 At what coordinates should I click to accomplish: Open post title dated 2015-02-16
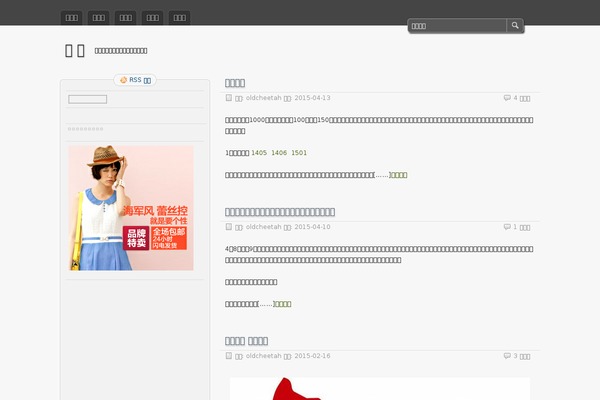coord(246,341)
